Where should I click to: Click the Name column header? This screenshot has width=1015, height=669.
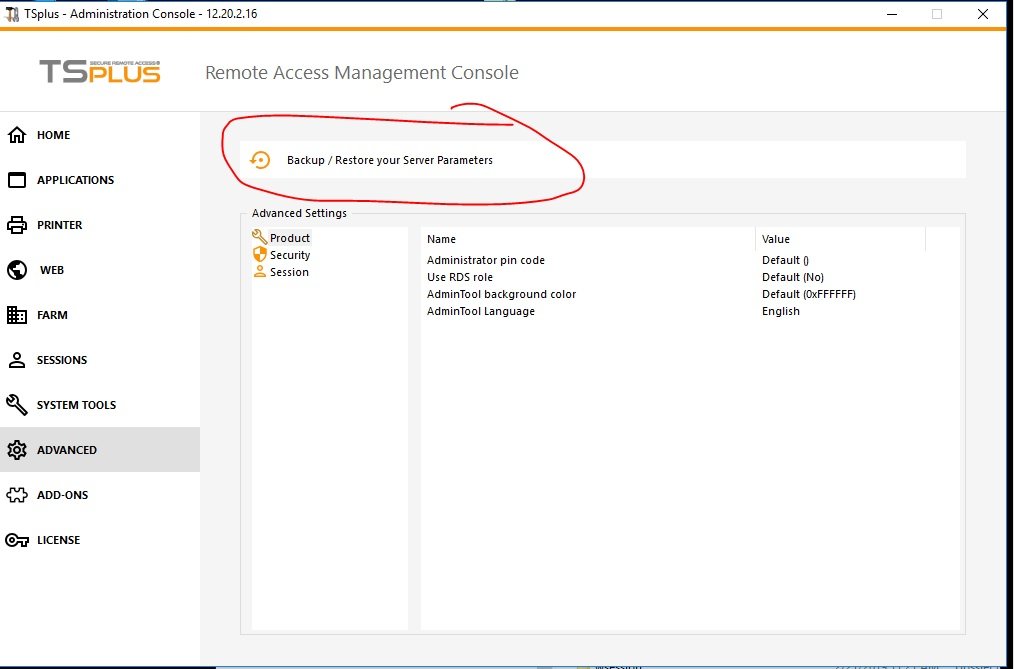(x=441, y=239)
